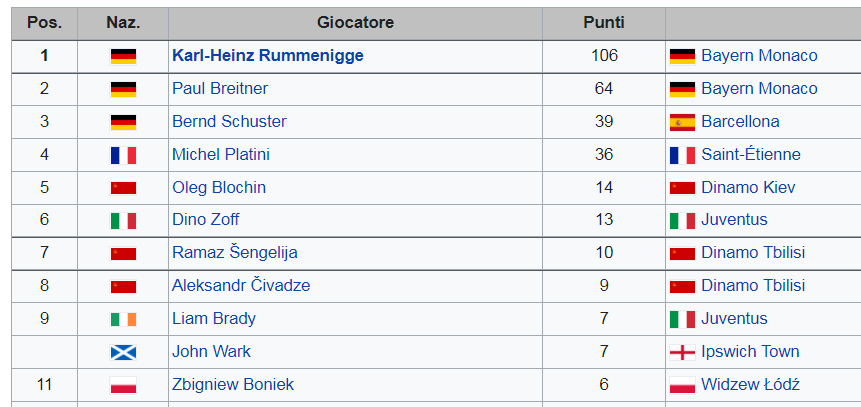
Task: Click English flag next to Ipswich Town
Action: tap(683, 352)
